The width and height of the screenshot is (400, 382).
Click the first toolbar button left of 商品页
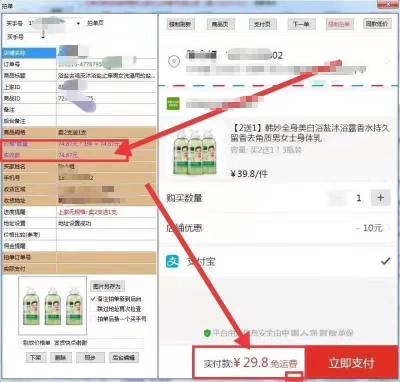[x=180, y=24]
